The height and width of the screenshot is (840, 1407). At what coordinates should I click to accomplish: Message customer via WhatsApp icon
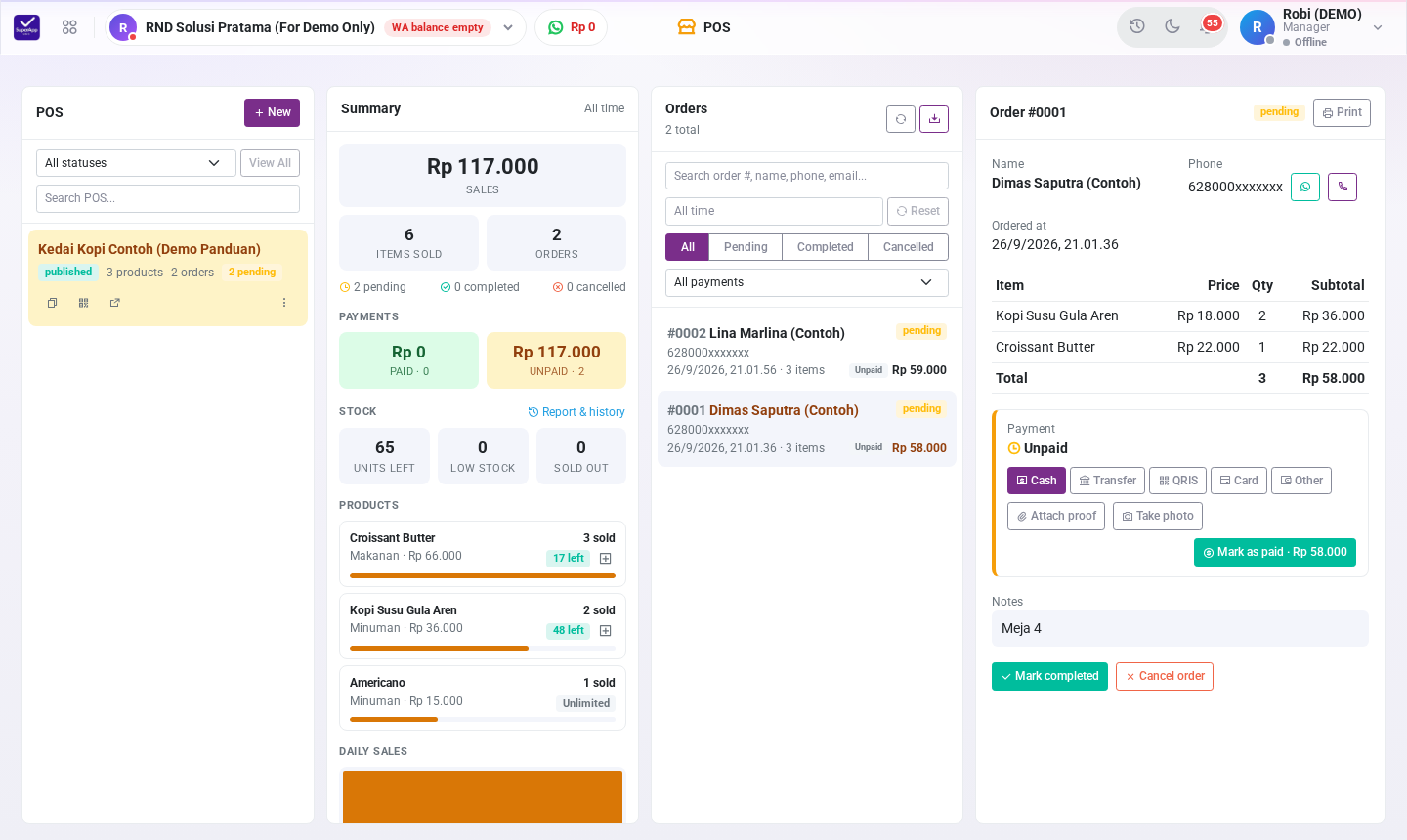click(x=1305, y=187)
